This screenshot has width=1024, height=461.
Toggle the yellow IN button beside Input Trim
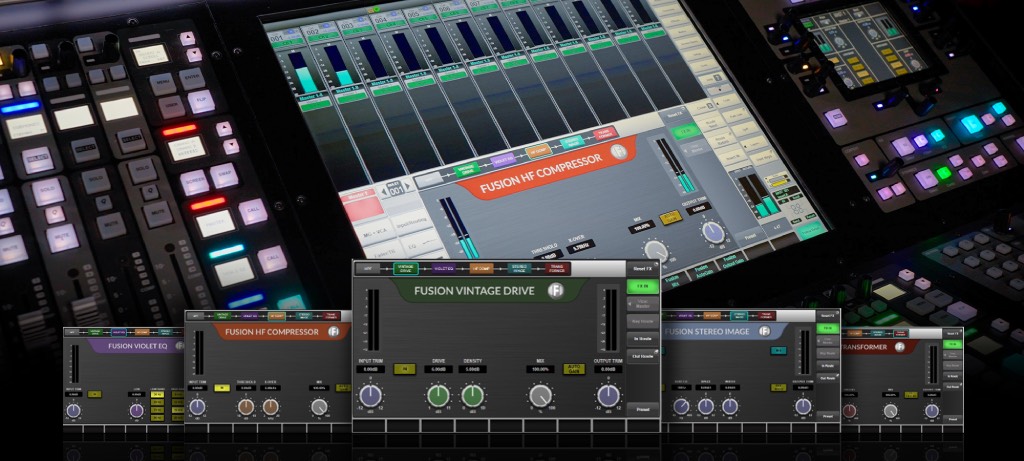pyautogui.click(x=404, y=369)
